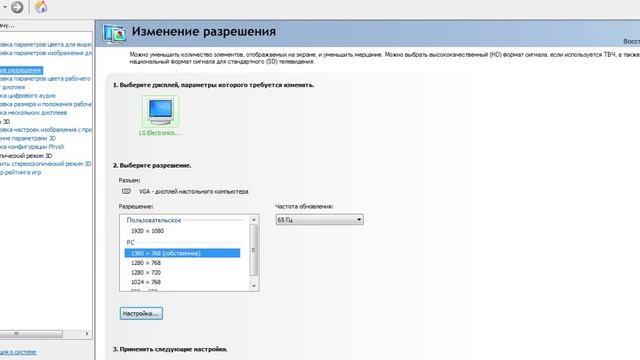Select highlighted Изменение разрешения tree item
640x360 pixels.
(x=21, y=70)
